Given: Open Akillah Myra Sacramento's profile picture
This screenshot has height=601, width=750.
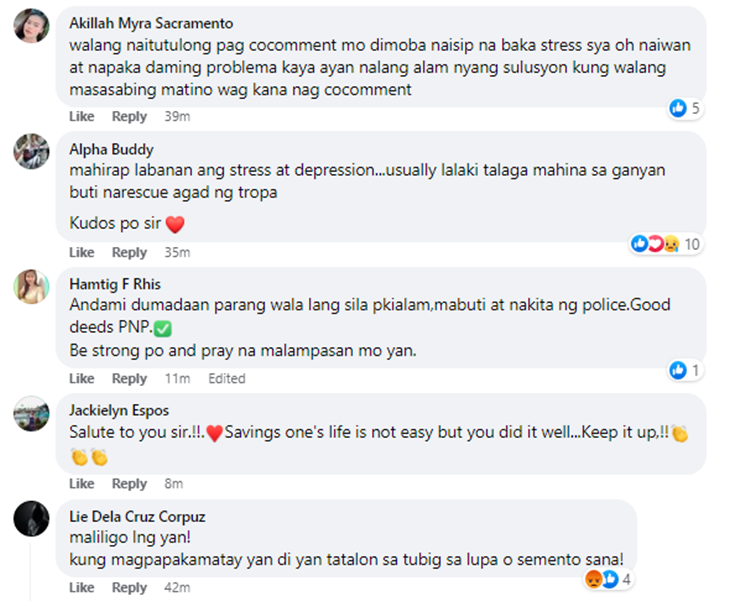Looking at the screenshot, I should 32,25.
